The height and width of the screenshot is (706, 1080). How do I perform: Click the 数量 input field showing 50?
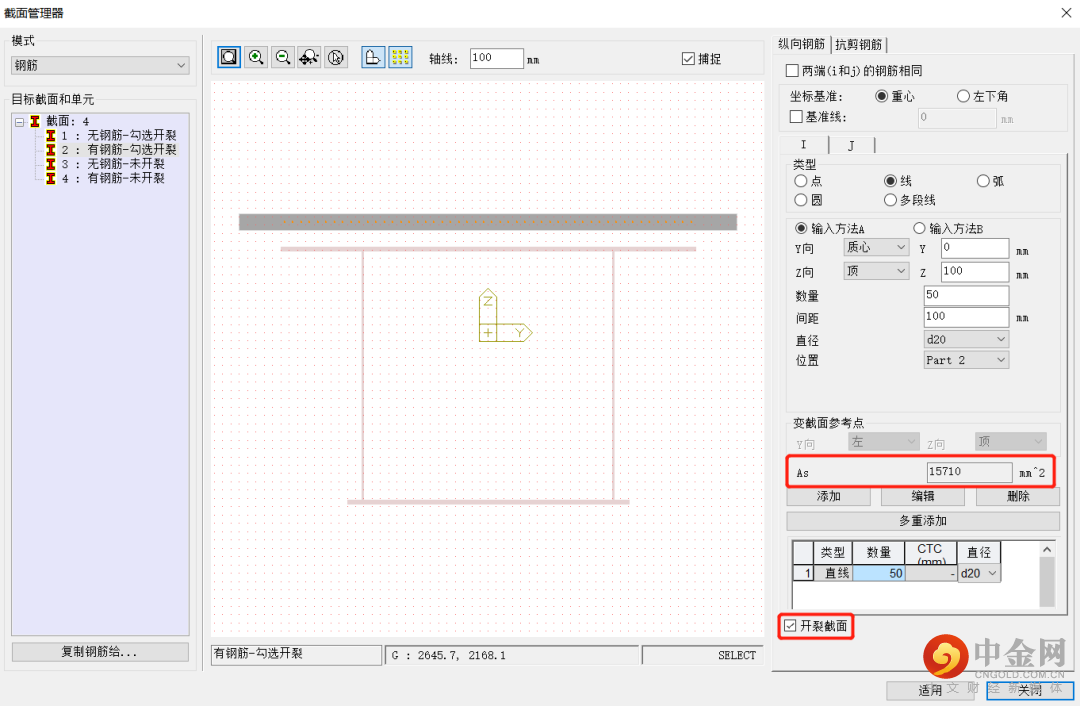[966, 295]
